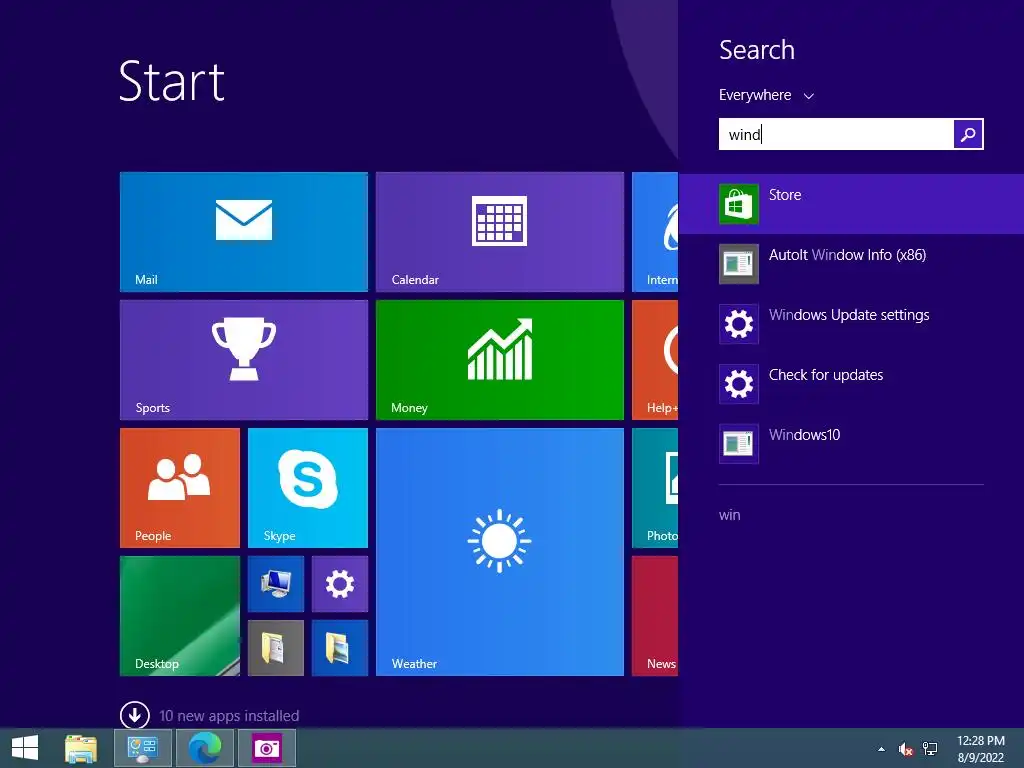Open the Pictures folder small tile
1024x768 pixels.
click(x=340, y=648)
